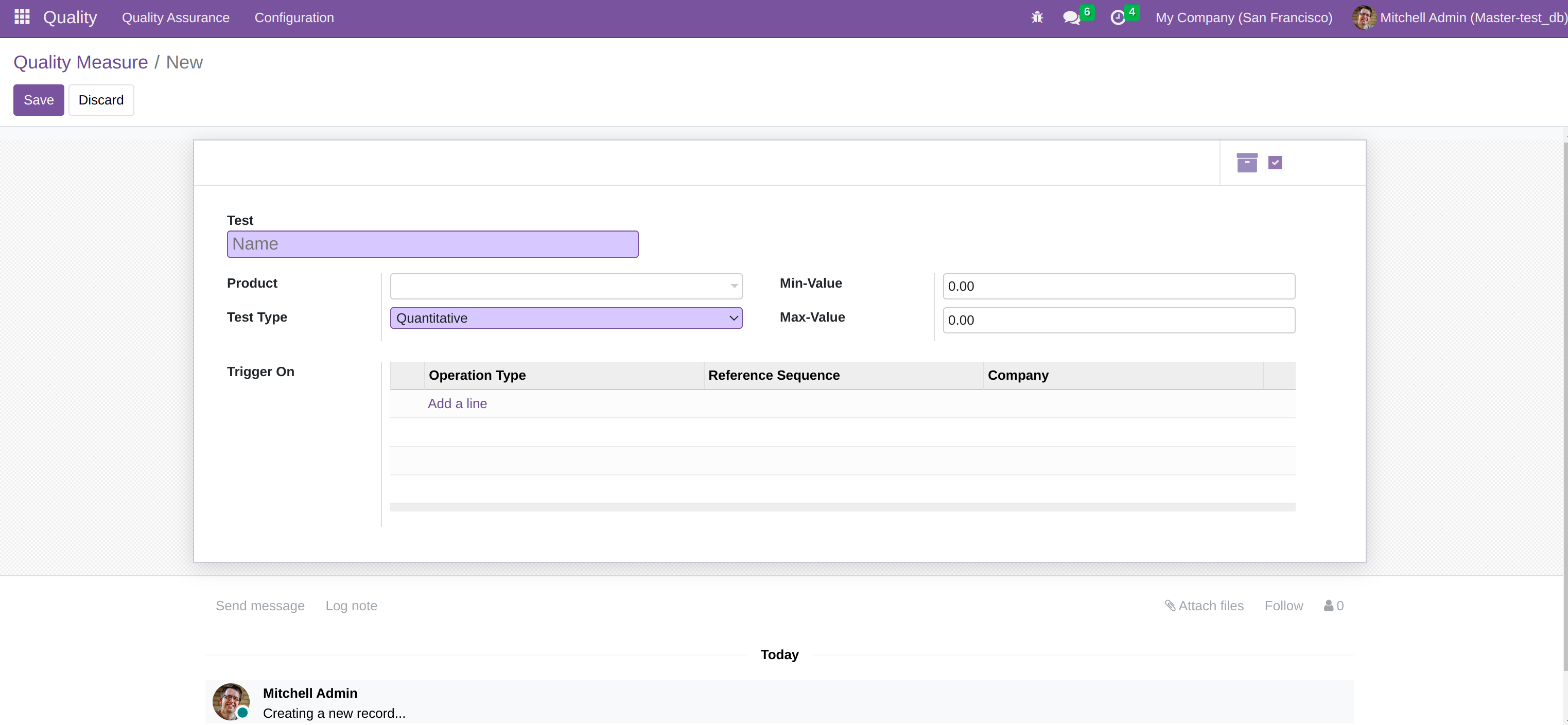1568x725 pixels.
Task: Click the Save button
Action: click(38, 100)
